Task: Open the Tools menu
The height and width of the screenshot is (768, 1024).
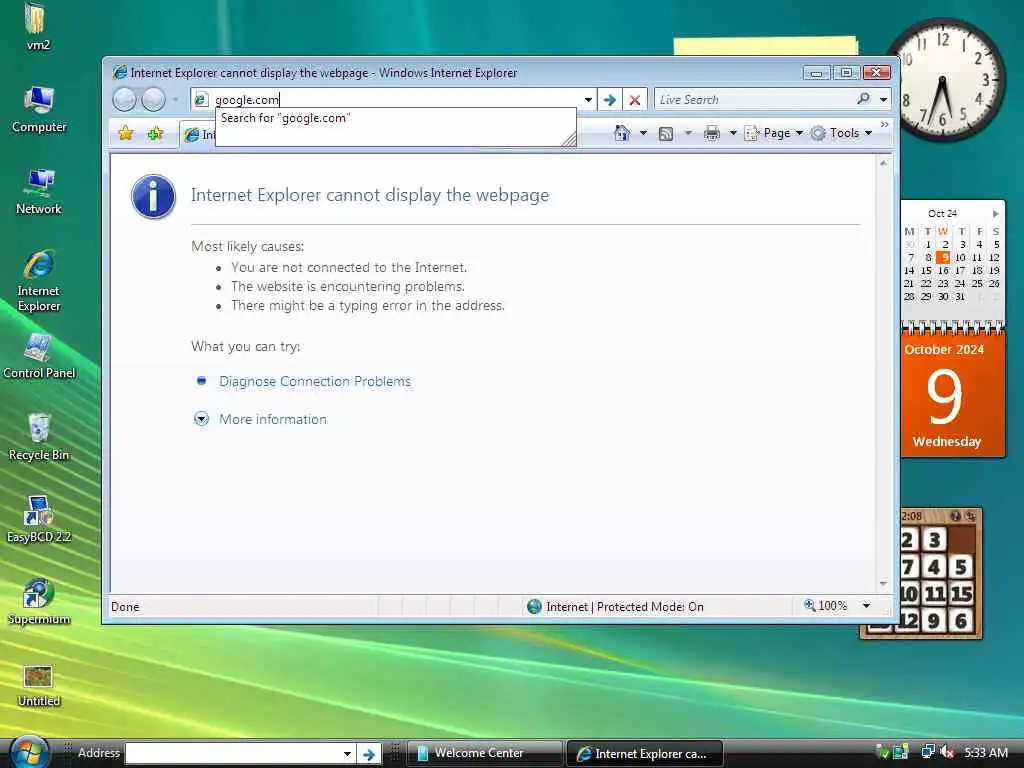Action: pyautogui.click(x=842, y=133)
